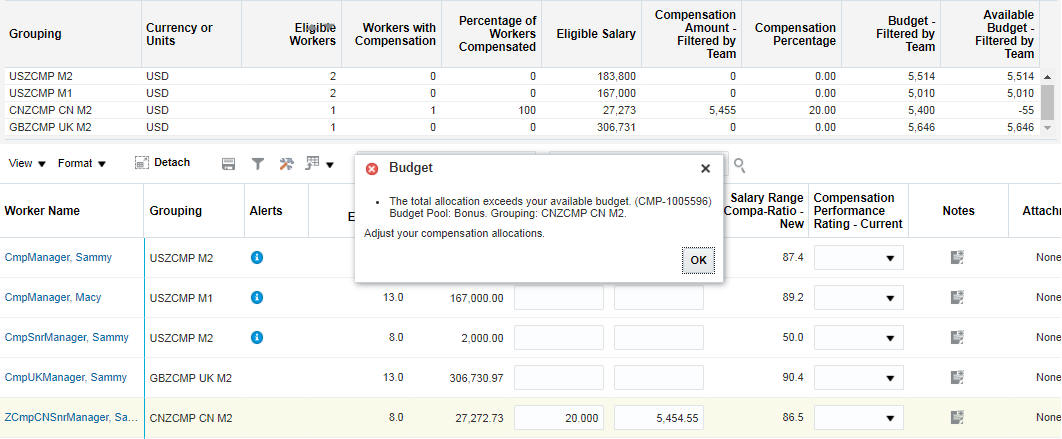Open the alert info icon for CmpManager, Macy

[x=256, y=297]
